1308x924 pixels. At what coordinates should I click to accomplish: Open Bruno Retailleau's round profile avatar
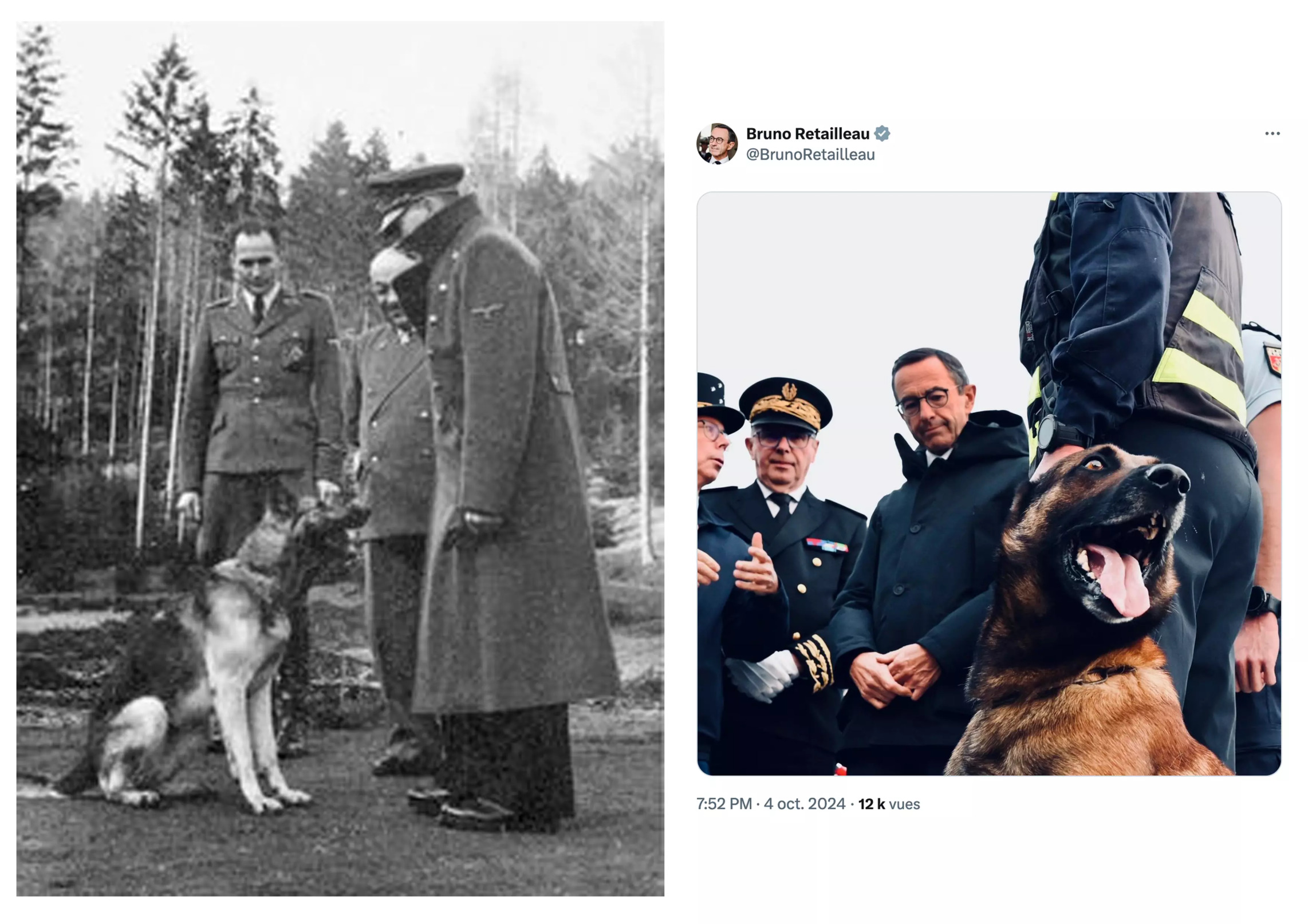tap(717, 144)
